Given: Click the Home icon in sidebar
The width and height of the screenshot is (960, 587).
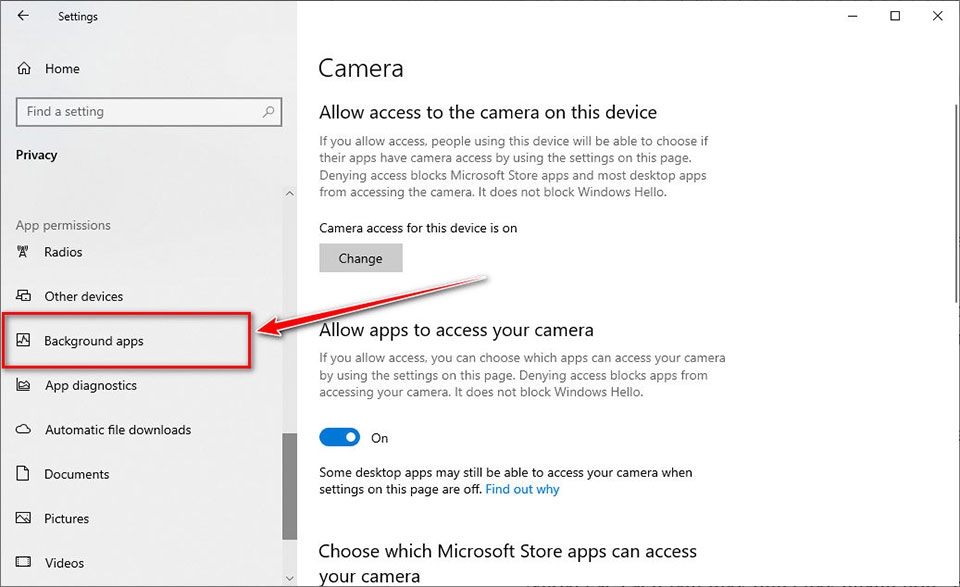Looking at the screenshot, I should coord(25,69).
